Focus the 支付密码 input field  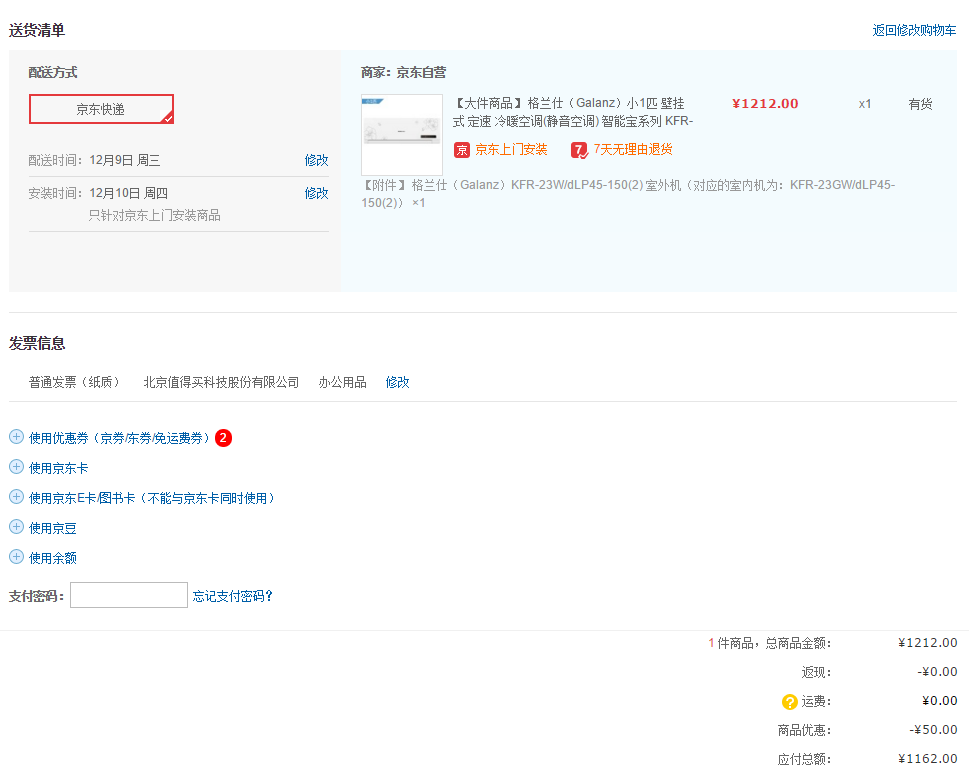tap(129, 595)
